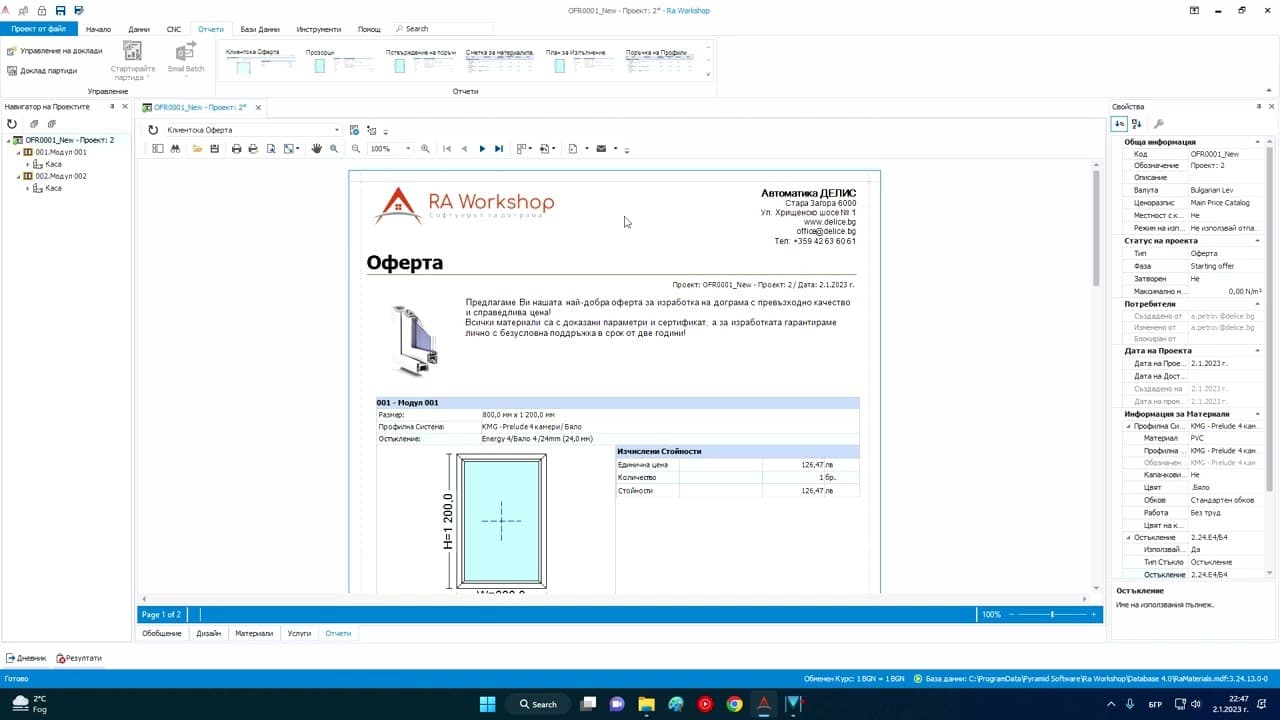Open the Дневник panel
Screen dimensions: 1280x720
point(26,658)
